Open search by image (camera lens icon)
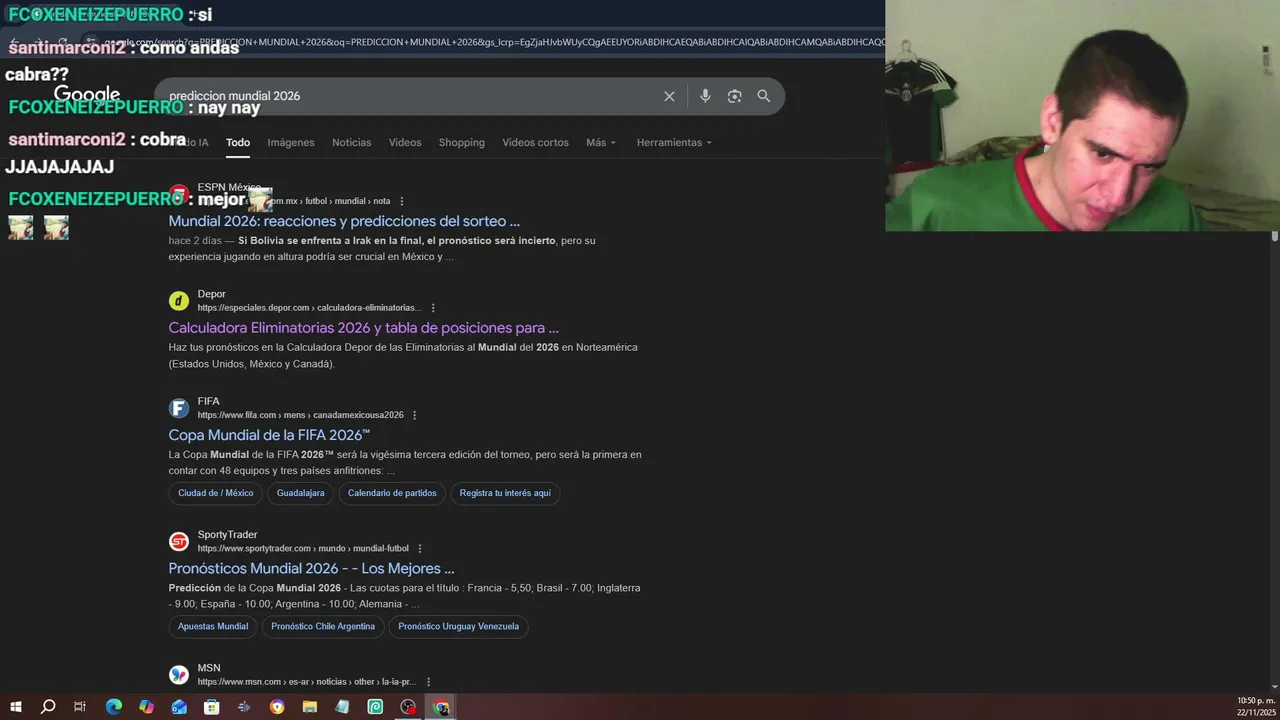This screenshot has height=720, width=1280. (735, 96)
